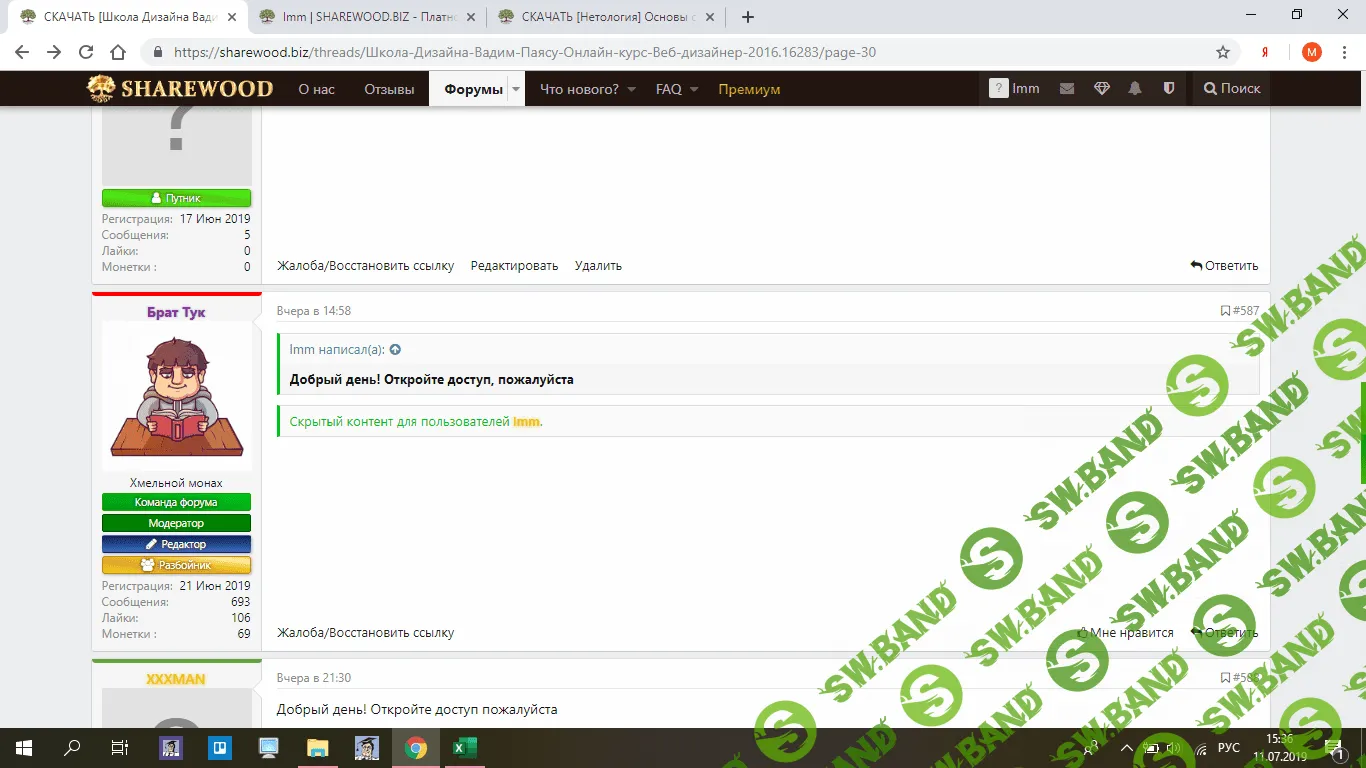Go to the browser home page
This screenshot has height=768, width=1366.
(x=118, y=52)
